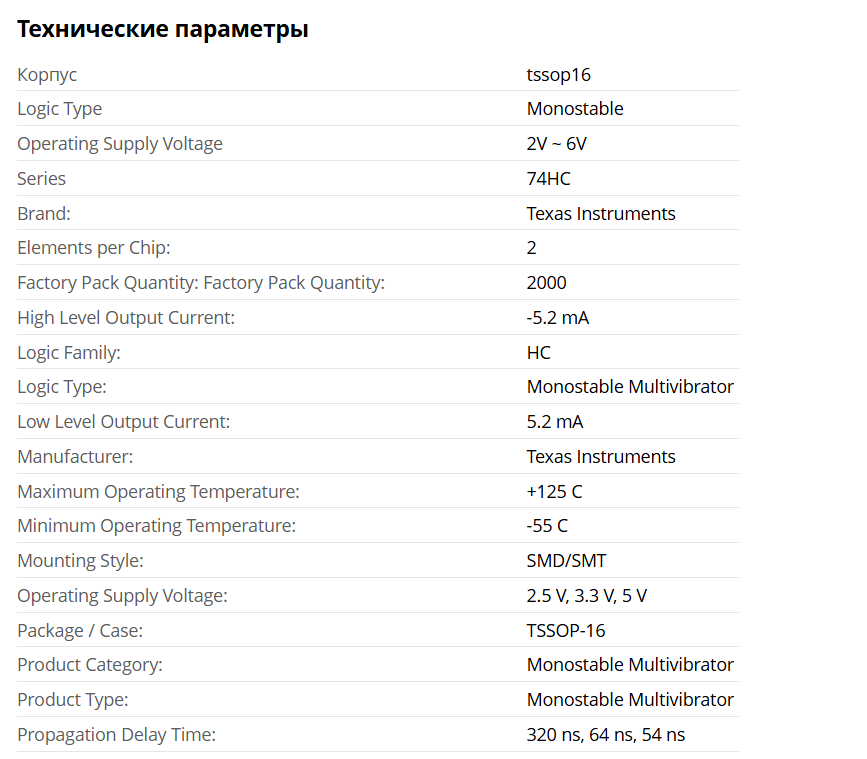Image resolution: width=867 pixels, height=759 pixels.
Task: Click the '2000' factory pack quantity
Action: click(x=546, y=283)
